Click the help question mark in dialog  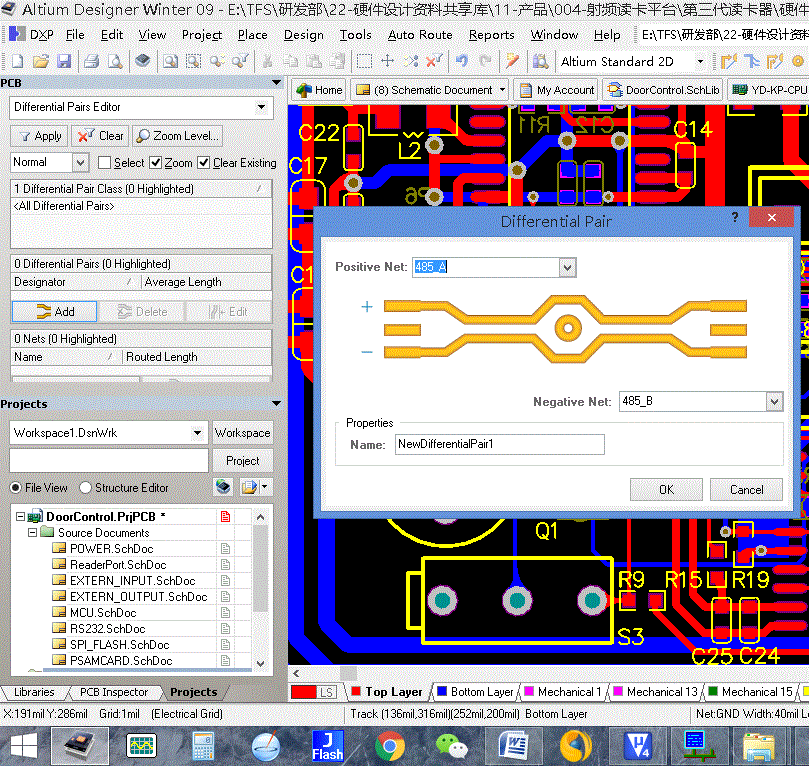point(735,217)
